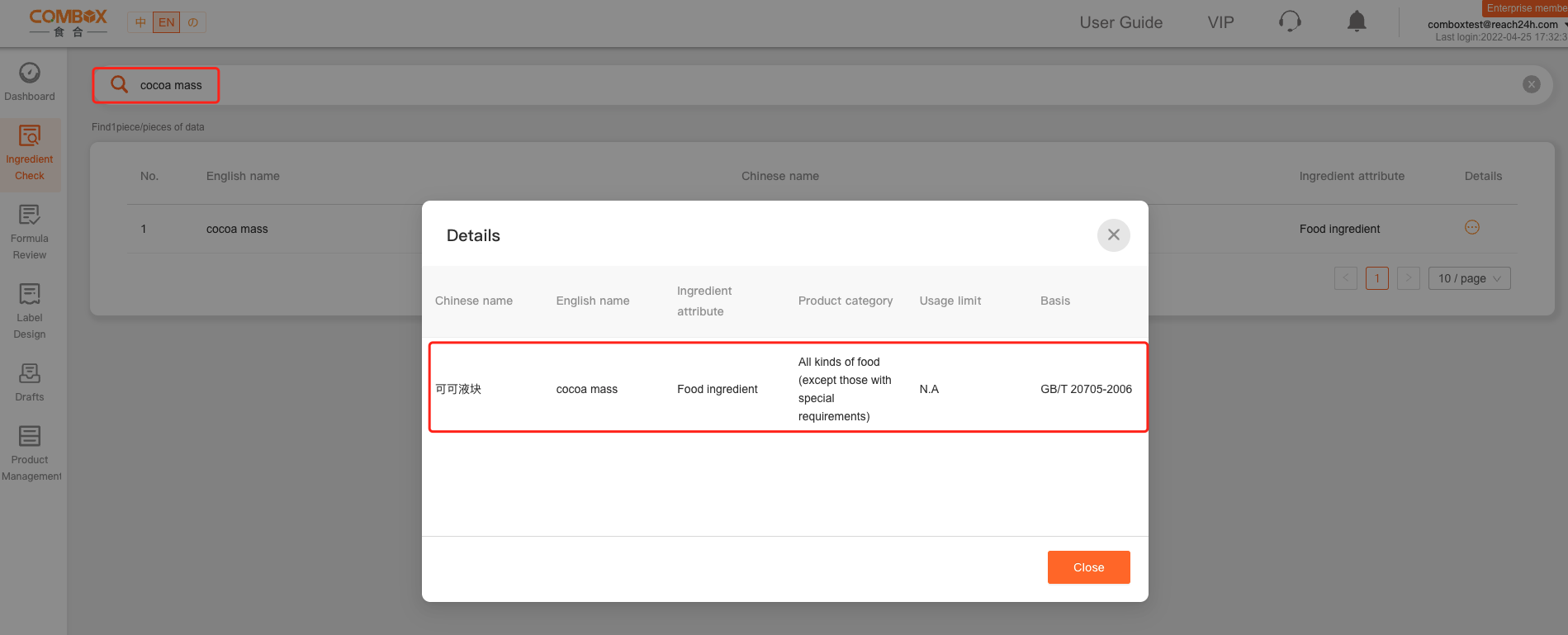This screenshot has width=1568, height=635.
Task: Click the ComBox logo
Action: pyautogui.click(x=69, y=22)
